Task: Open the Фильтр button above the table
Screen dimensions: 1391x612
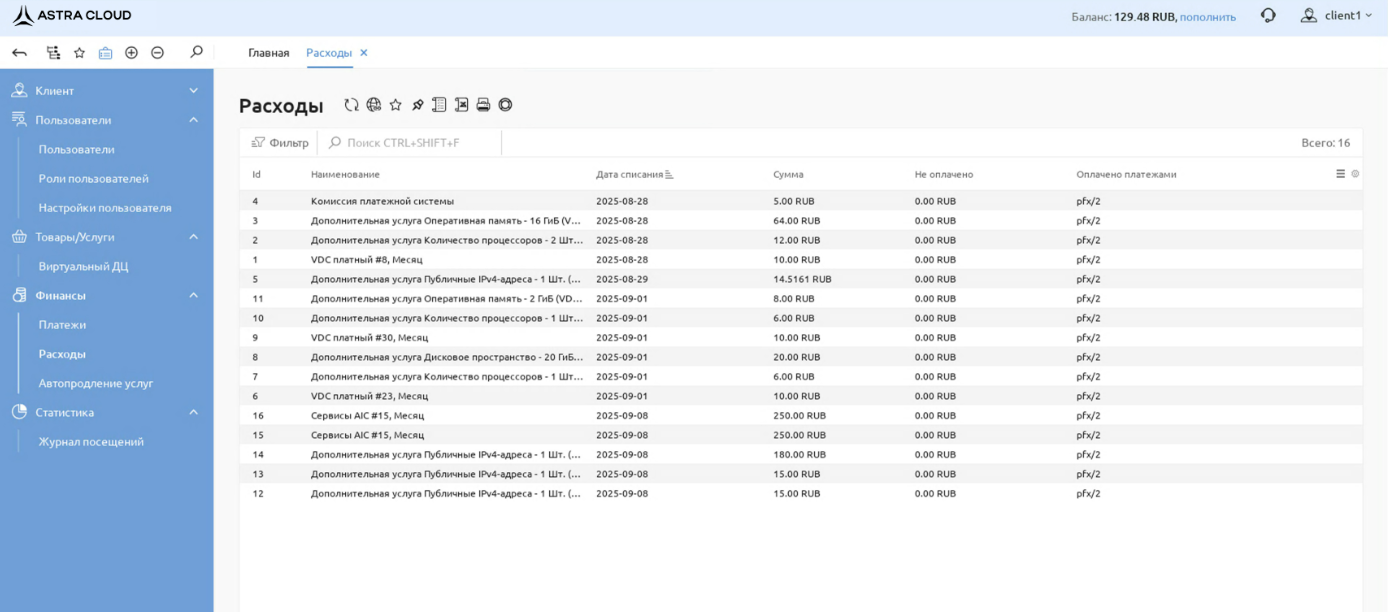Action: point(280,143)
